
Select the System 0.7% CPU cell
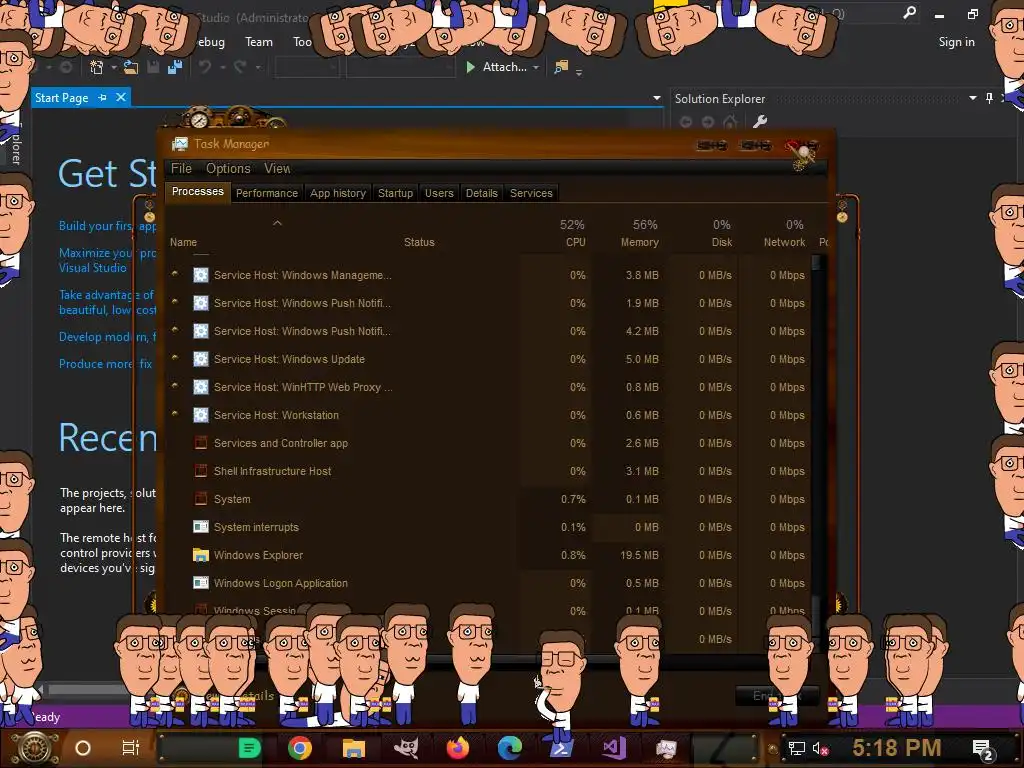click(556, 499)
